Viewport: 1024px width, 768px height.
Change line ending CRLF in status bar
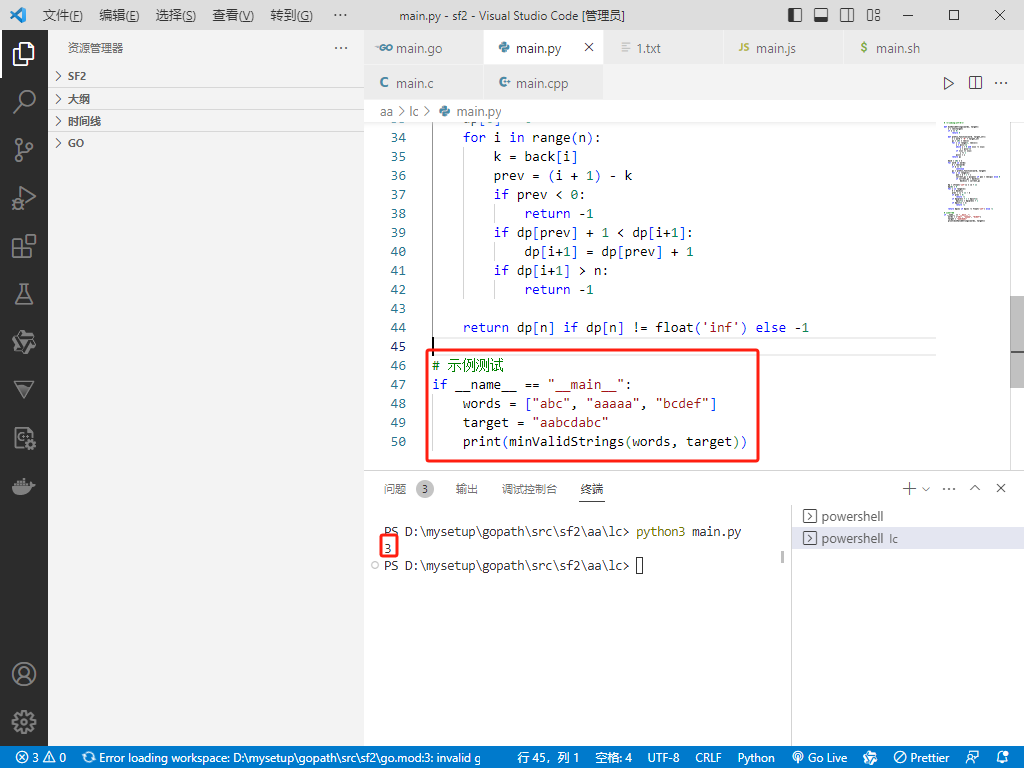click(708, 758)
